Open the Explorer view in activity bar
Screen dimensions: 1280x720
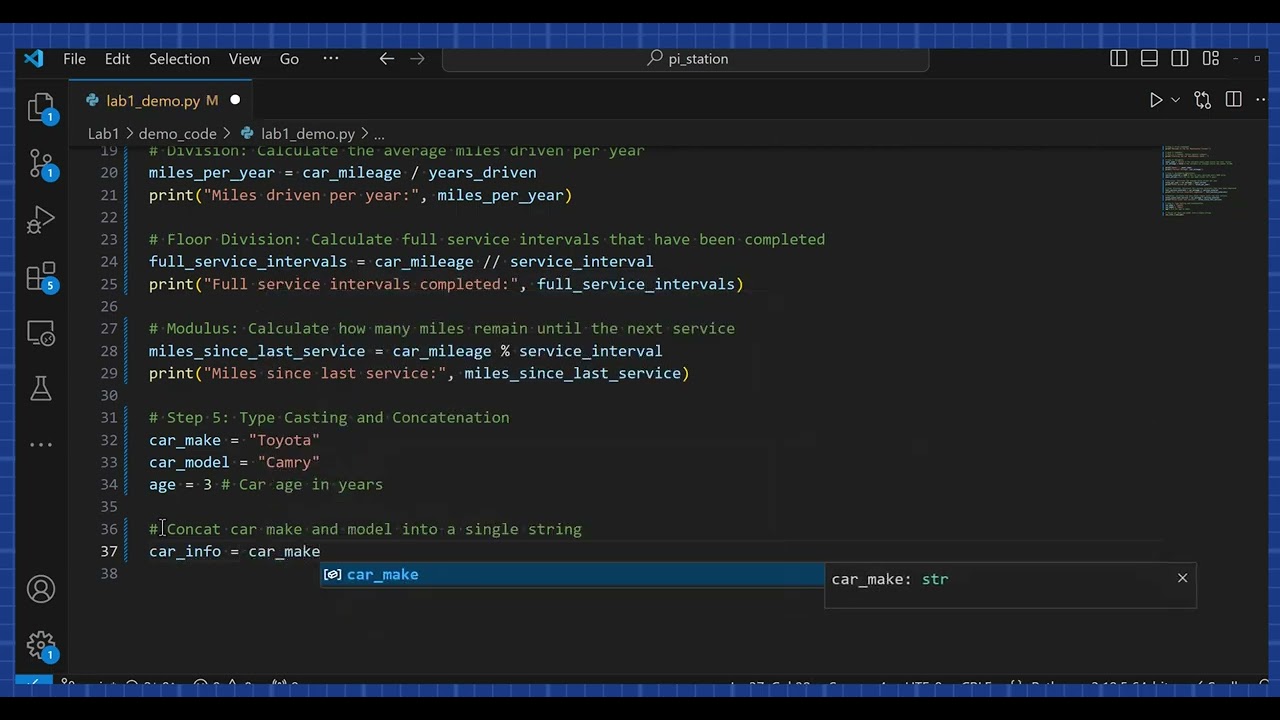click(x=41, y=108)
